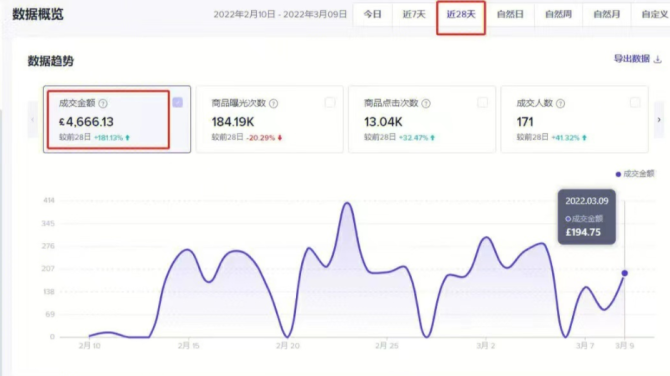Click the 3月 9 data point on chart
This screenshot has width=670, height=376.
625,273
